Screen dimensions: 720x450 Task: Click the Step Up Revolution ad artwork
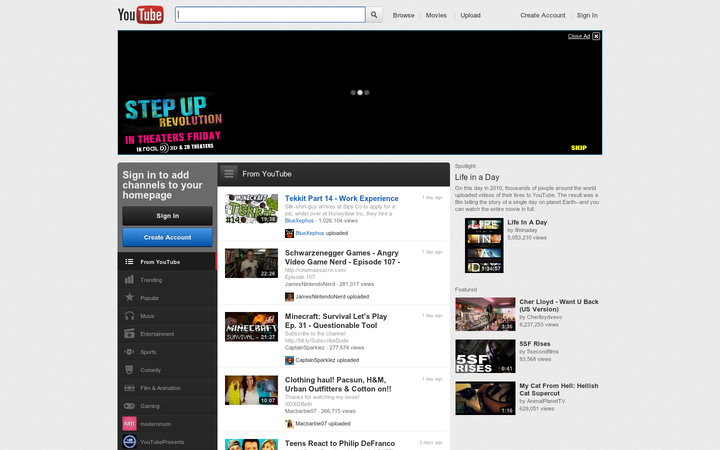click(173, 123)
